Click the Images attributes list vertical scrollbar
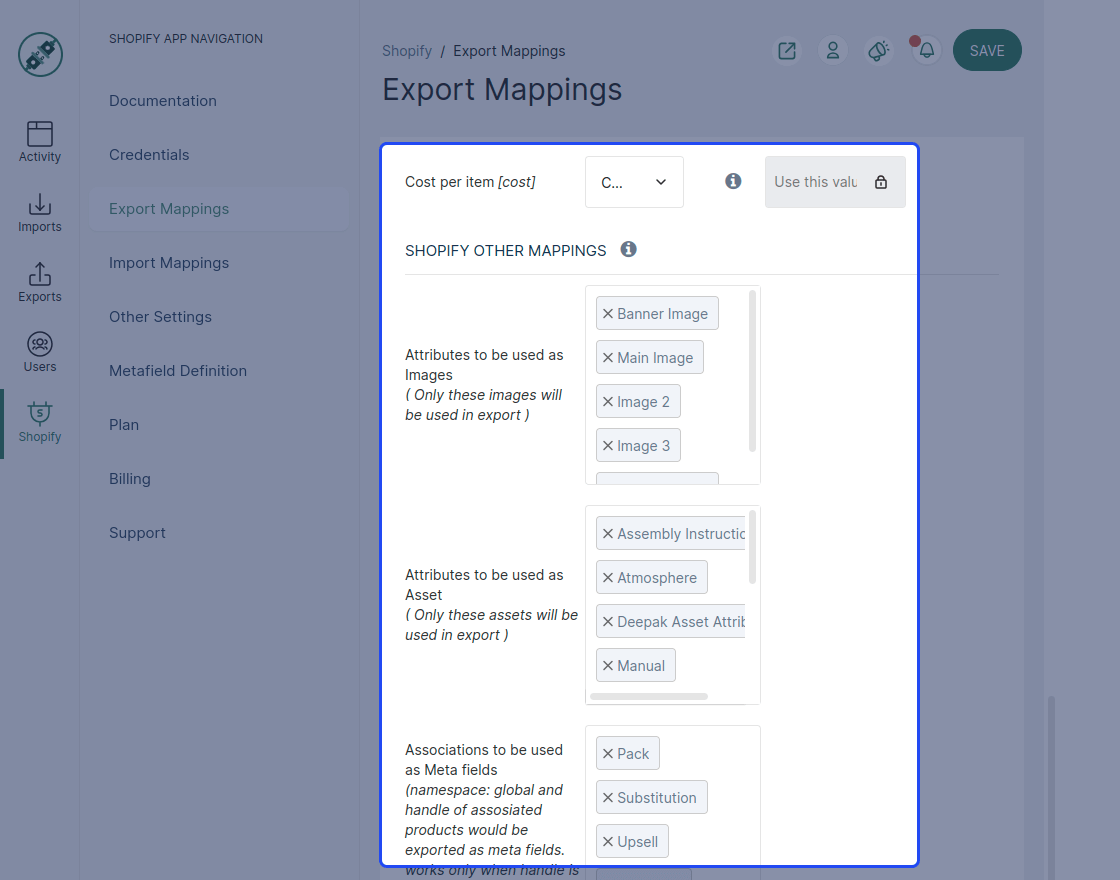The width and height of the screenshot is (1120, 880). (752, 371)
